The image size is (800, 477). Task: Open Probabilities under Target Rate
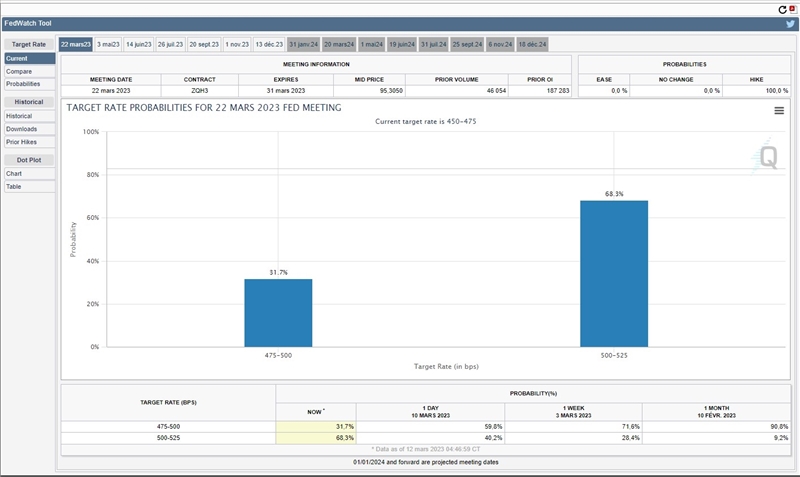pos(23,84)
